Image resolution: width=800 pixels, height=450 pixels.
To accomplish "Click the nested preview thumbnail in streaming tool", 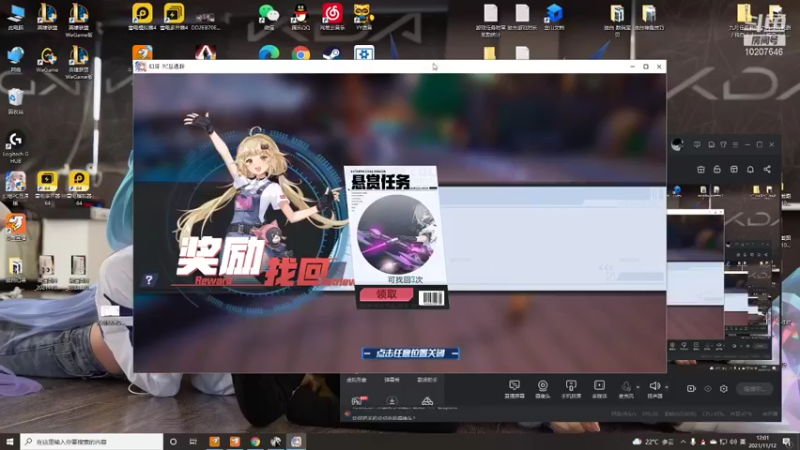I will click(x=695, y=274).
